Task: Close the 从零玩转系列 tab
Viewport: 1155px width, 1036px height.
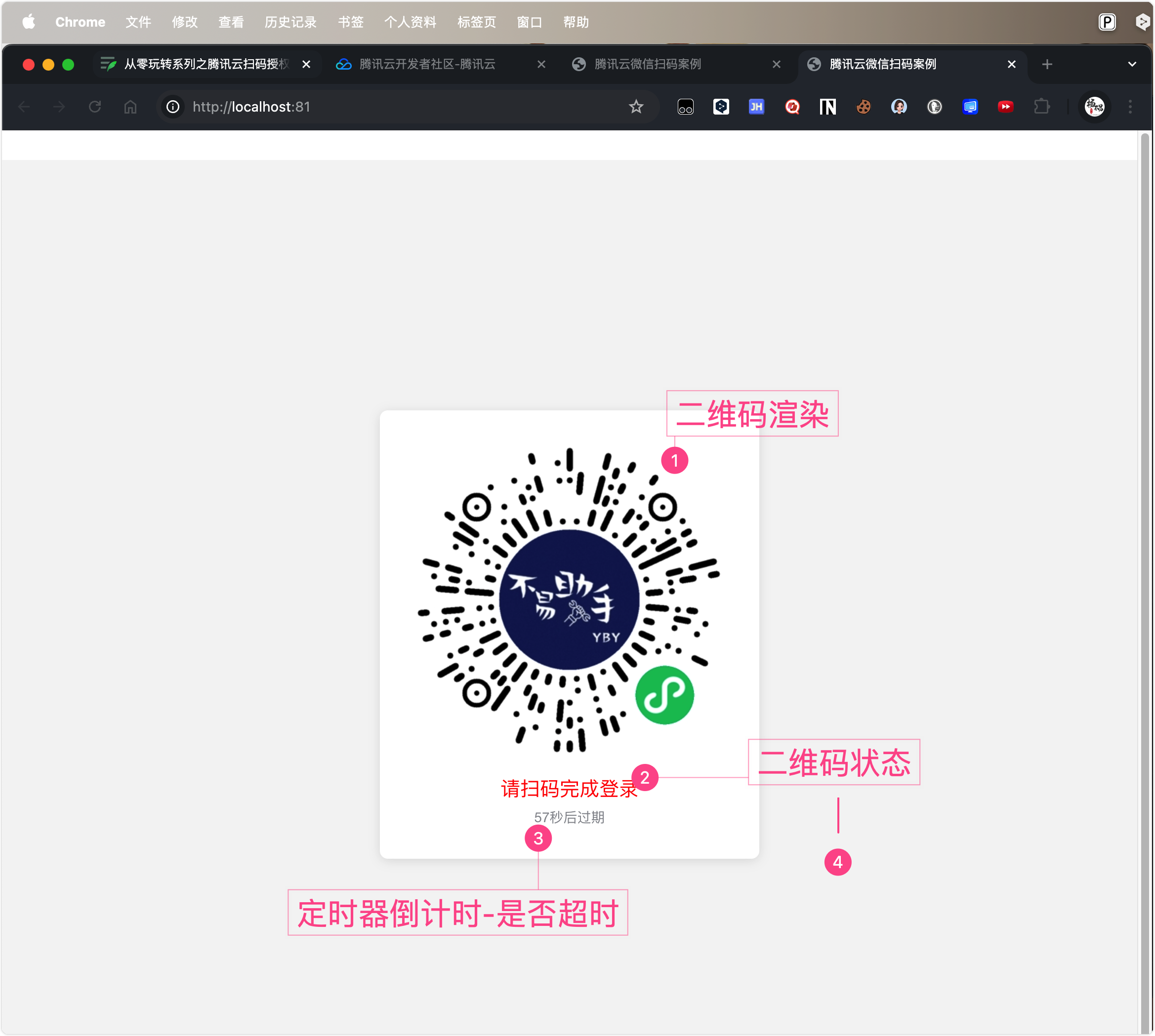Action: pyautogui.click(x=306, y=64)
